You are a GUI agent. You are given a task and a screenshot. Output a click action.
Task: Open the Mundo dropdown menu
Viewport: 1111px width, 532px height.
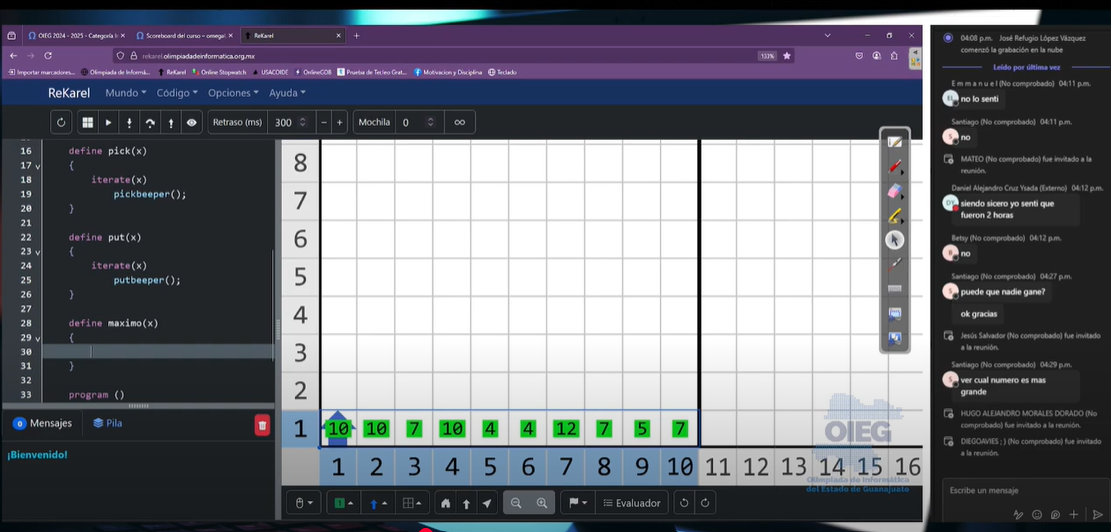click(x=125, y=93)
